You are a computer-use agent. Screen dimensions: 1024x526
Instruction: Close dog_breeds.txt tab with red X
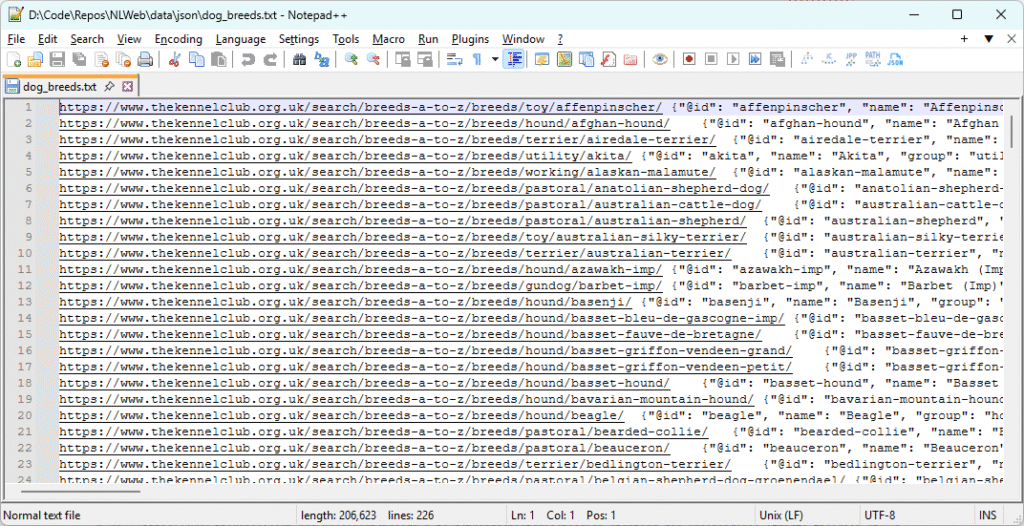[127, 86]
